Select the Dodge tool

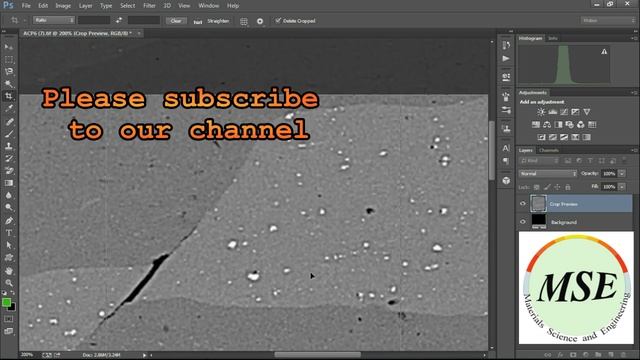9,208
